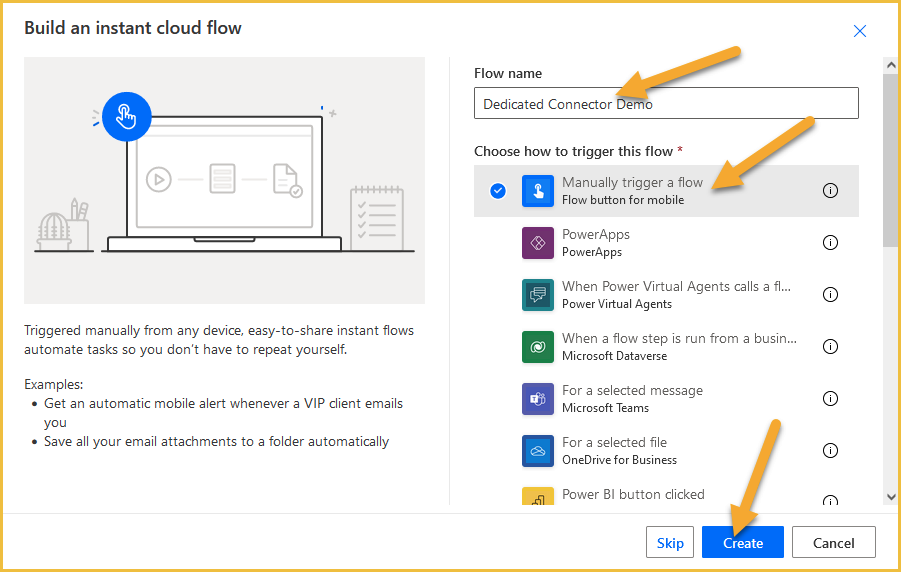Image resolution: width=901 pixels, height=572 pixels.
Task: Click the Power Virtual Agents trigger icon
Action: 538,295
